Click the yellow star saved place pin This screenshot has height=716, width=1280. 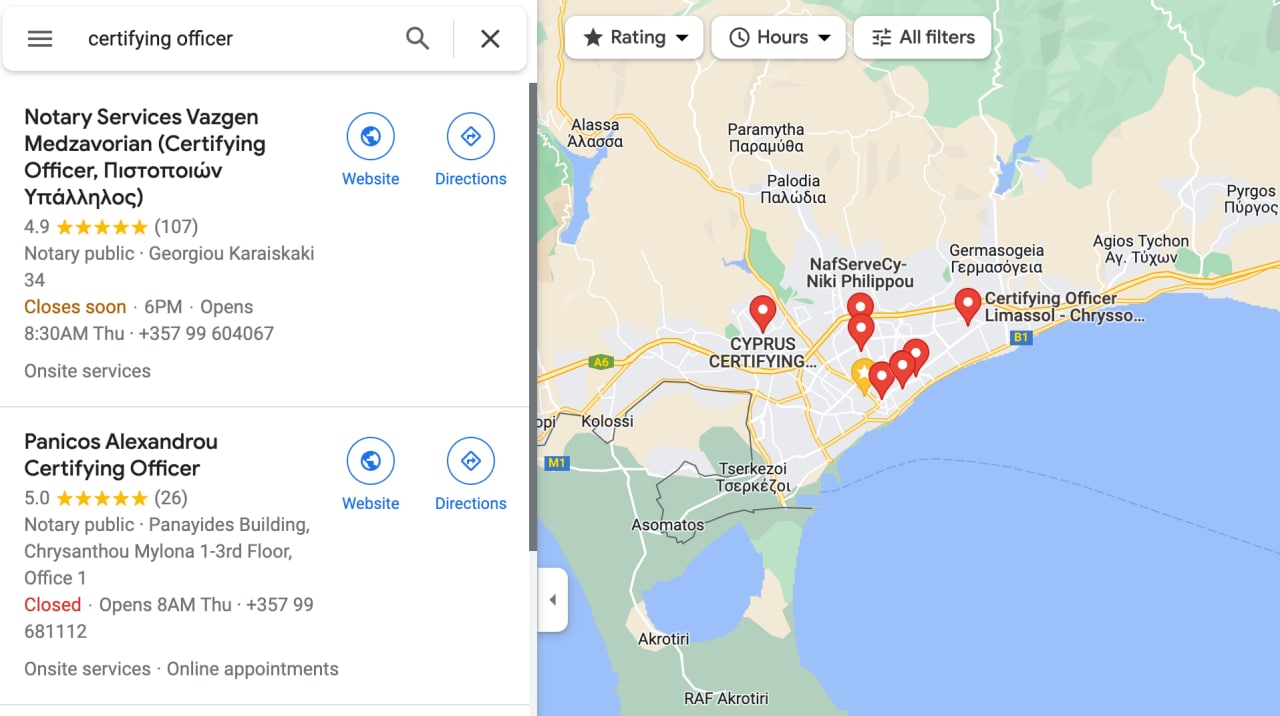863,373
